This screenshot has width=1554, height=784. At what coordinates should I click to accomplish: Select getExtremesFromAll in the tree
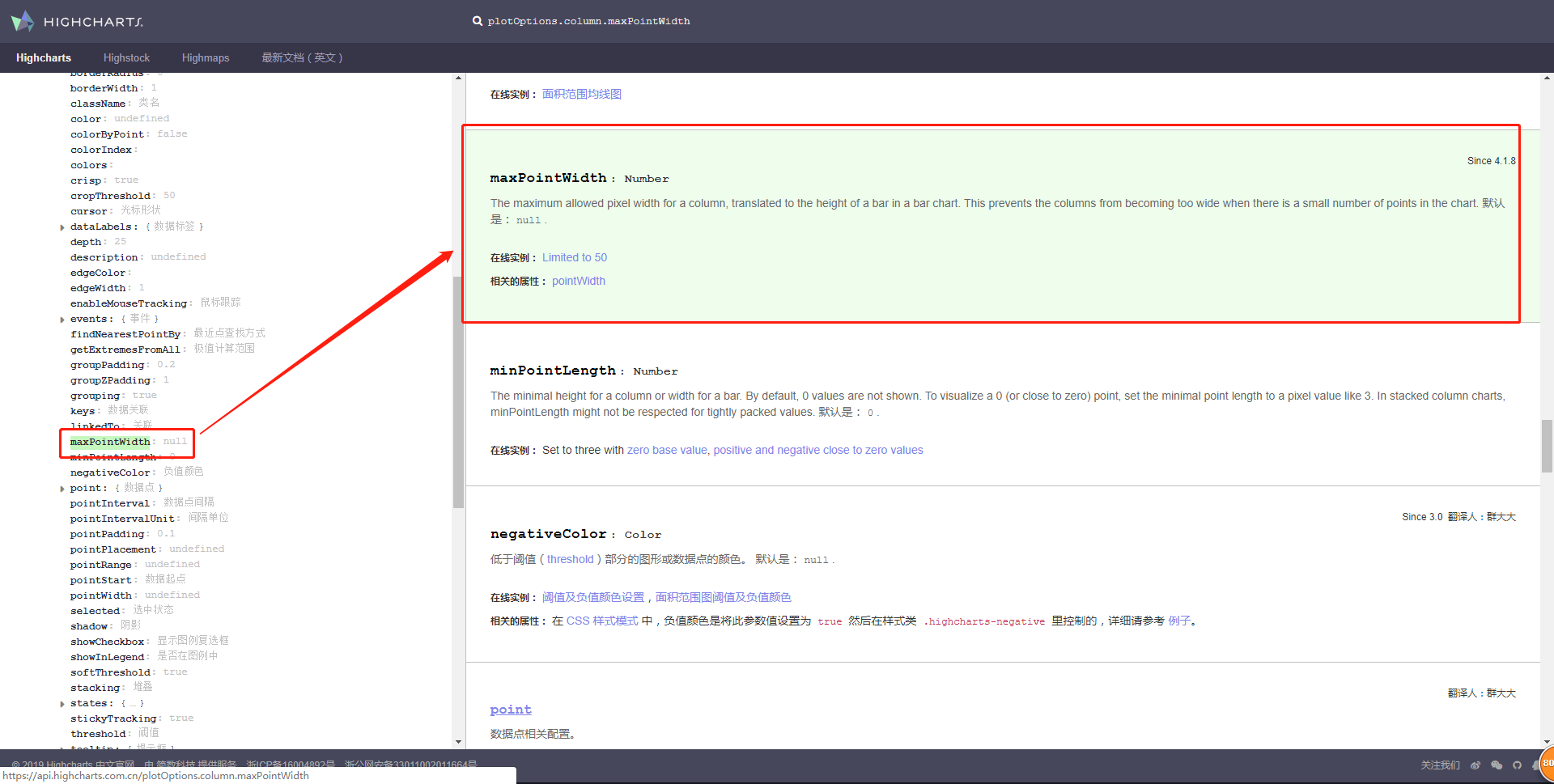pyautogui.click(x=125, y=350)
